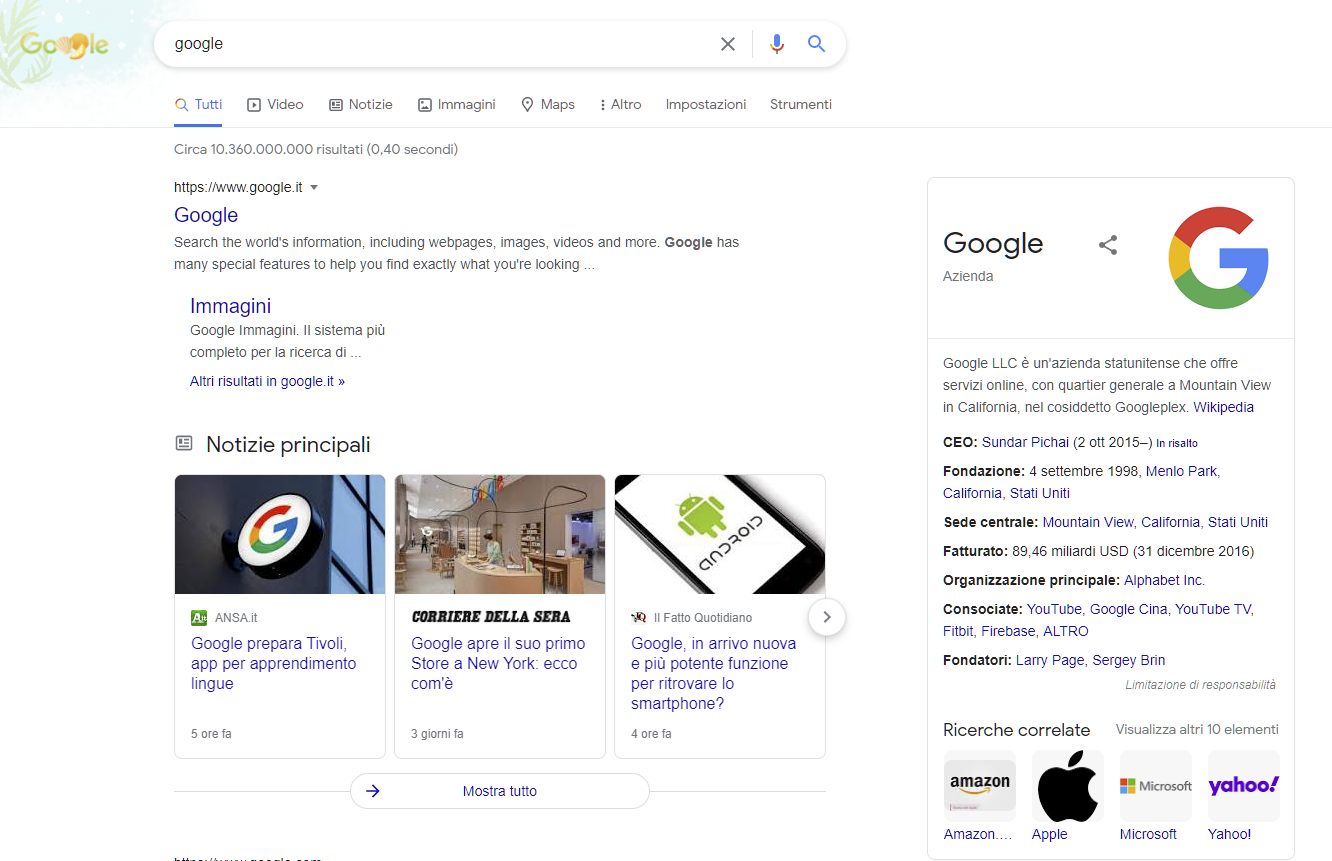Open the Strumenti options
The height and width of the screenshot is (861, 1332).
coord(801,104)
